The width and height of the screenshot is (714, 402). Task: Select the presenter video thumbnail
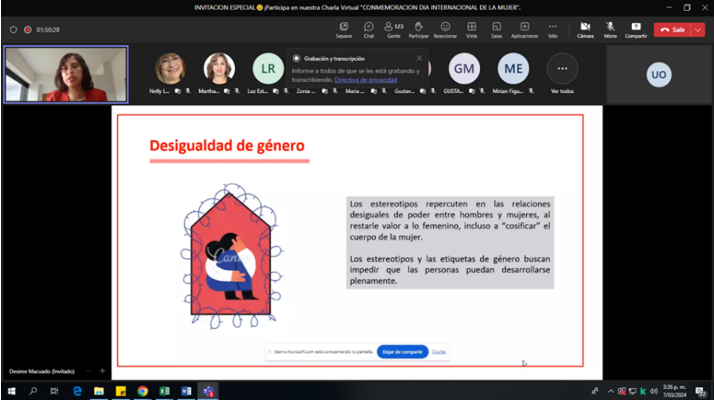pyautogui.click(x=66, y=75)
